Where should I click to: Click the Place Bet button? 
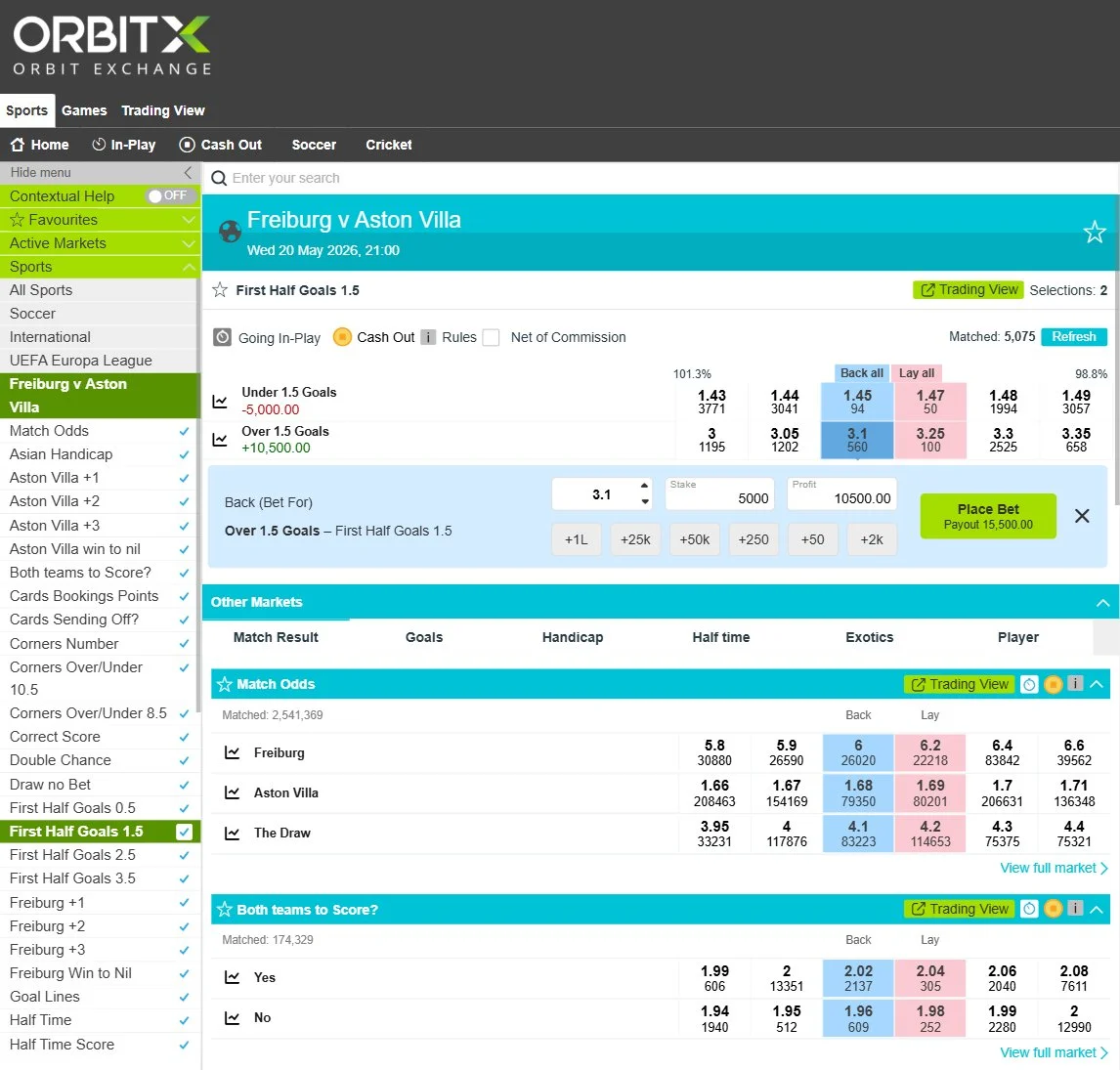pos(988,516)
